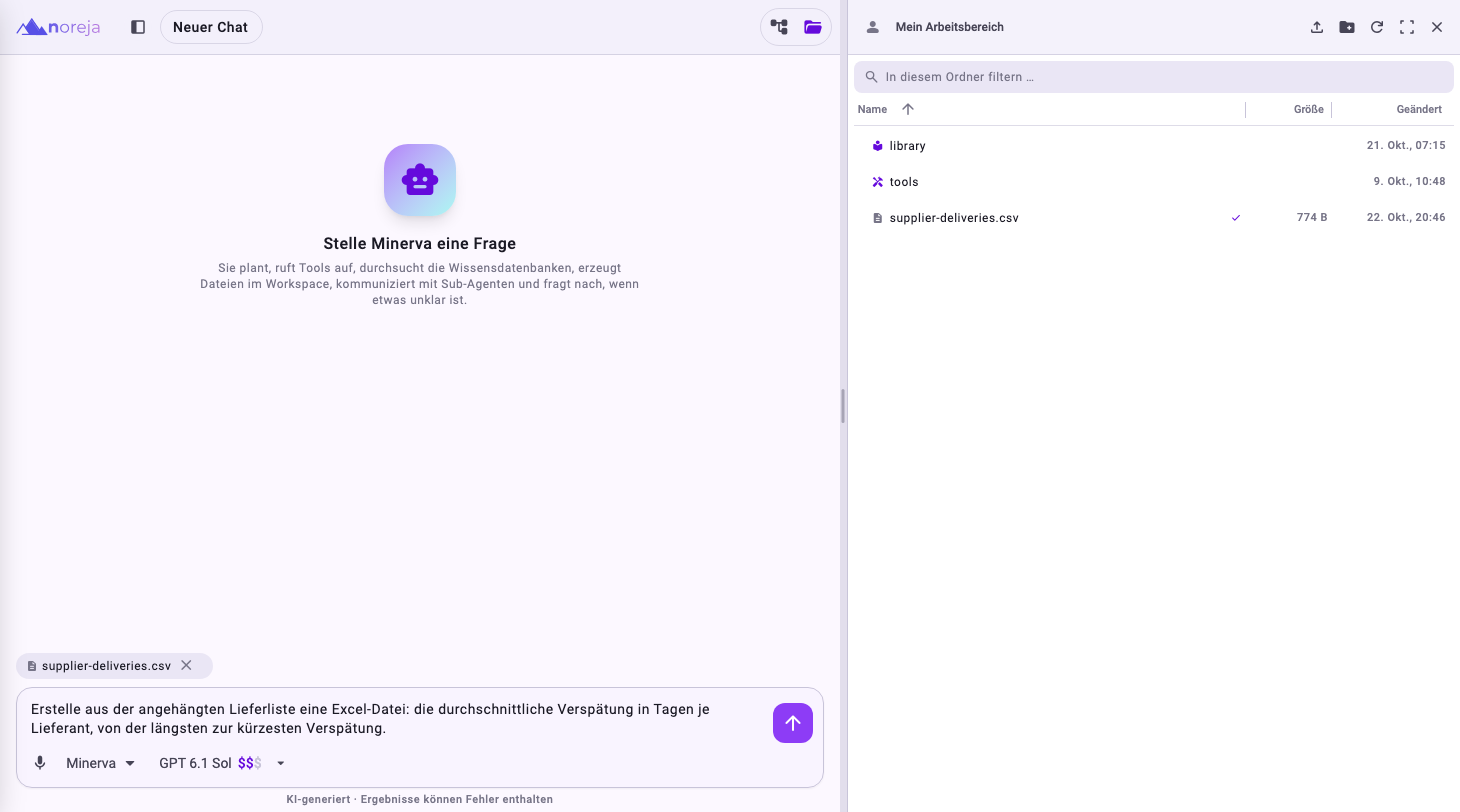Screen dimensions: 1460x812
Task: Grab the panel divider handle
Action: 843,406
